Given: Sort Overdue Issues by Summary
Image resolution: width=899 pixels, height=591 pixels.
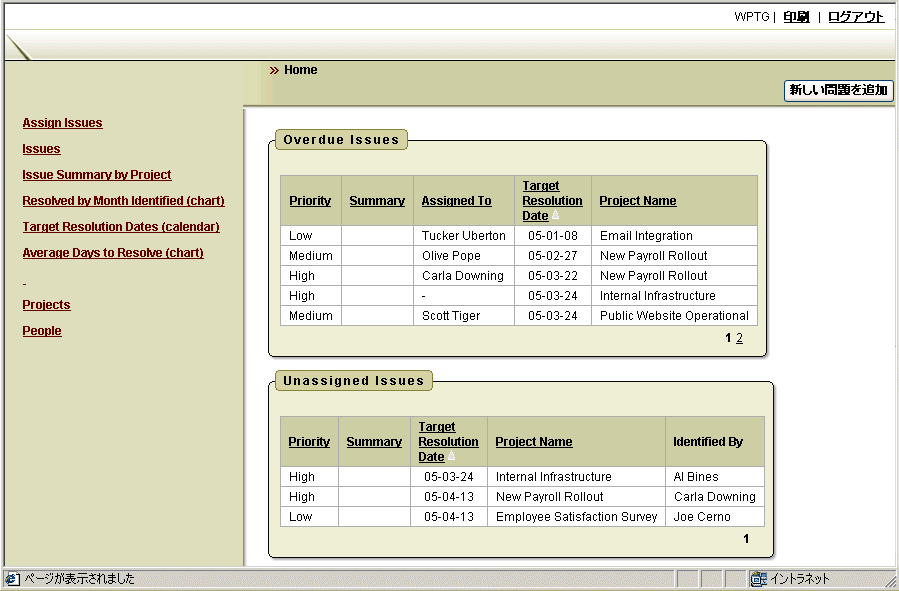Looking at the screenshot, I should click(x=377, y=201).
